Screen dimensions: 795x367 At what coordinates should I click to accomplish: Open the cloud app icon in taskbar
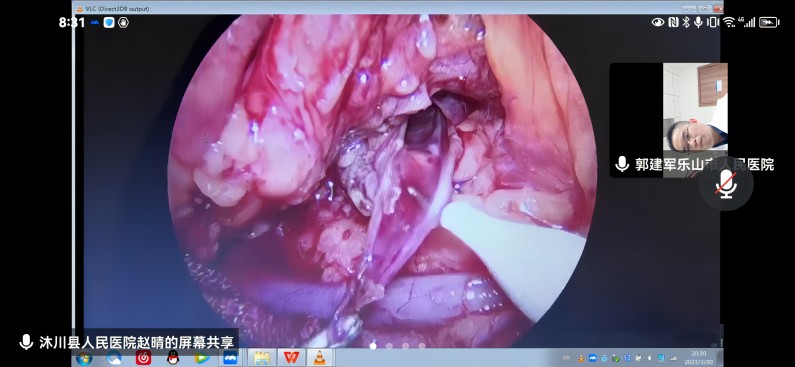point(114,358)
